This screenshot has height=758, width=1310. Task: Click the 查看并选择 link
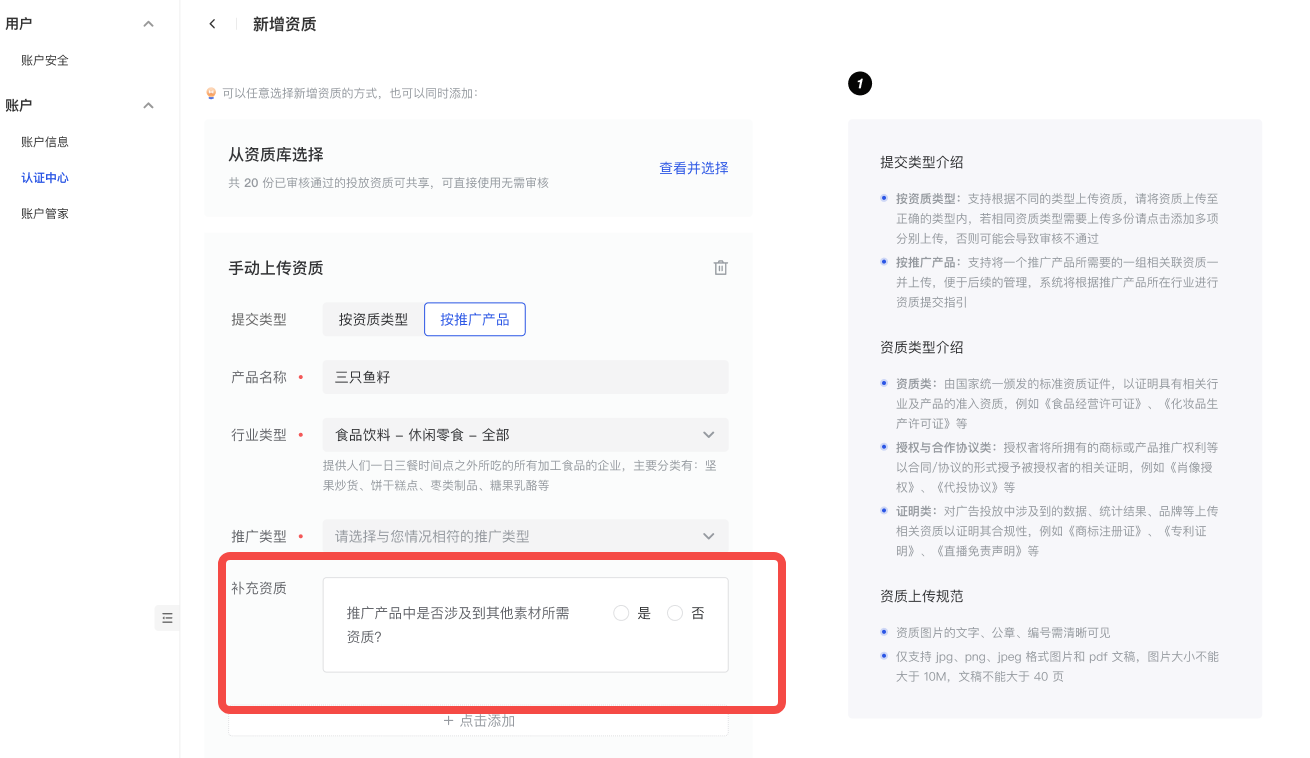pos(693,168)
